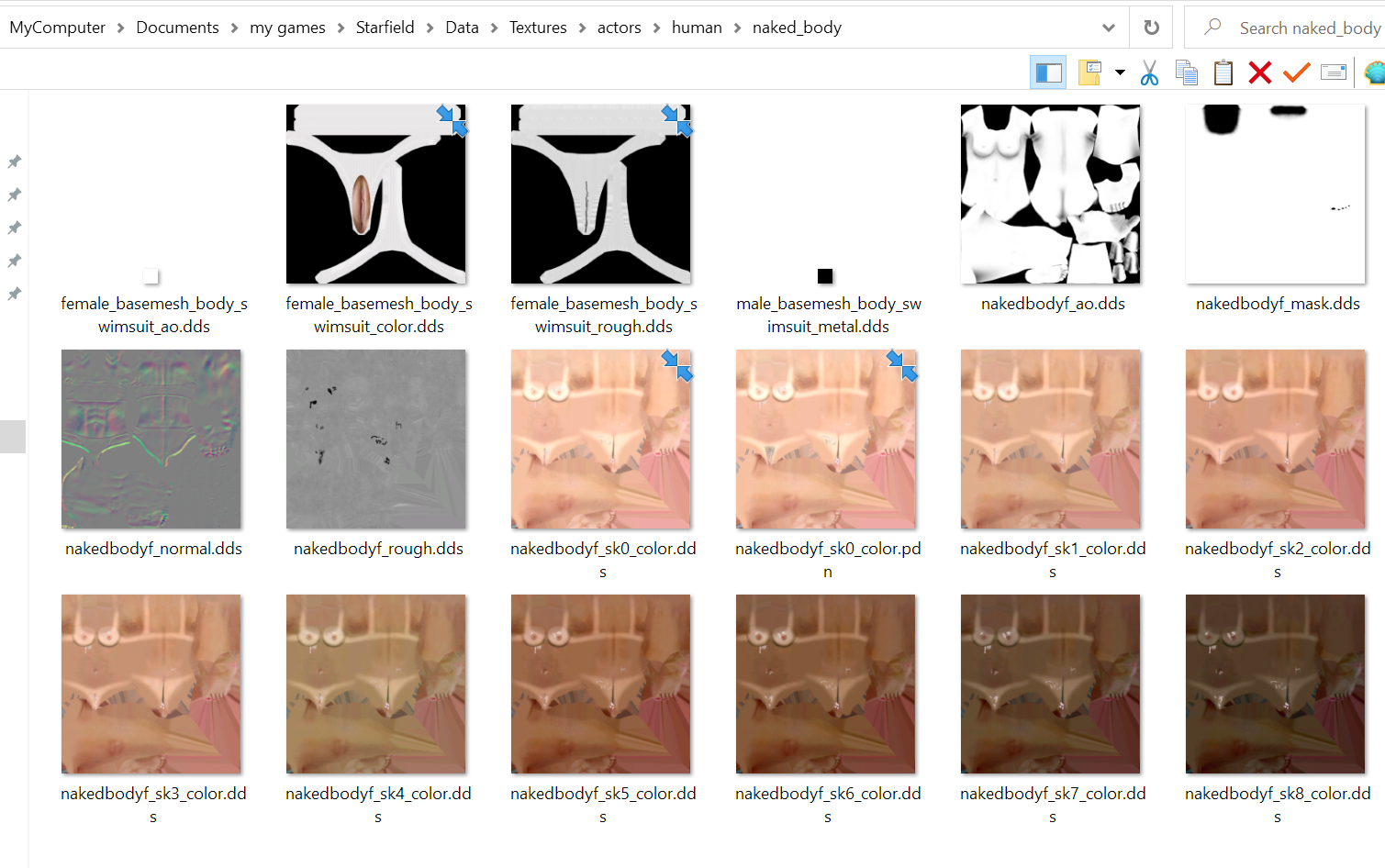Click the orange checkmark Properties icon
The image size is (1385, 868).
coord(1296,72)
